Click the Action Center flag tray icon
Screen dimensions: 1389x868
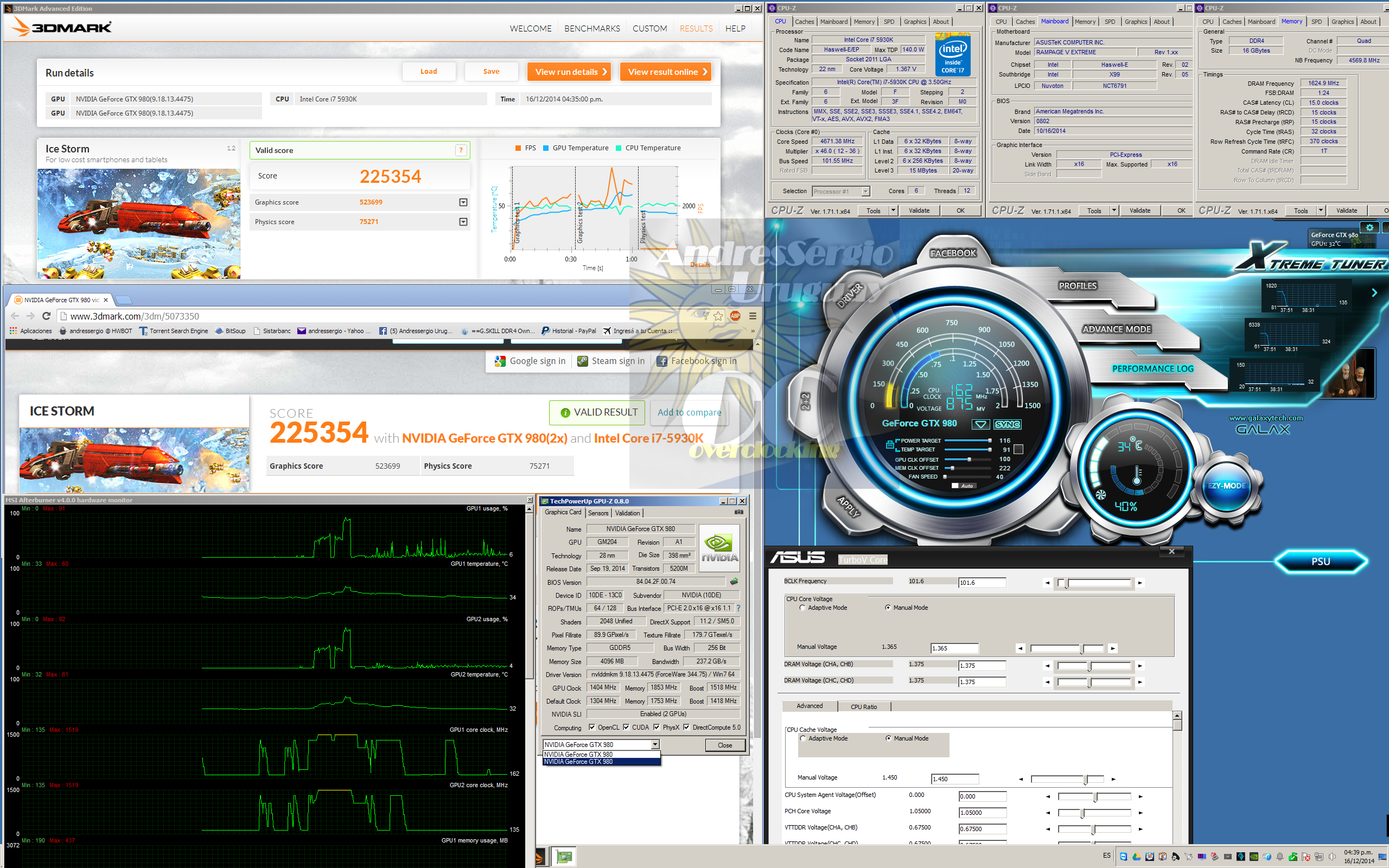click(x=1306, y=857)
